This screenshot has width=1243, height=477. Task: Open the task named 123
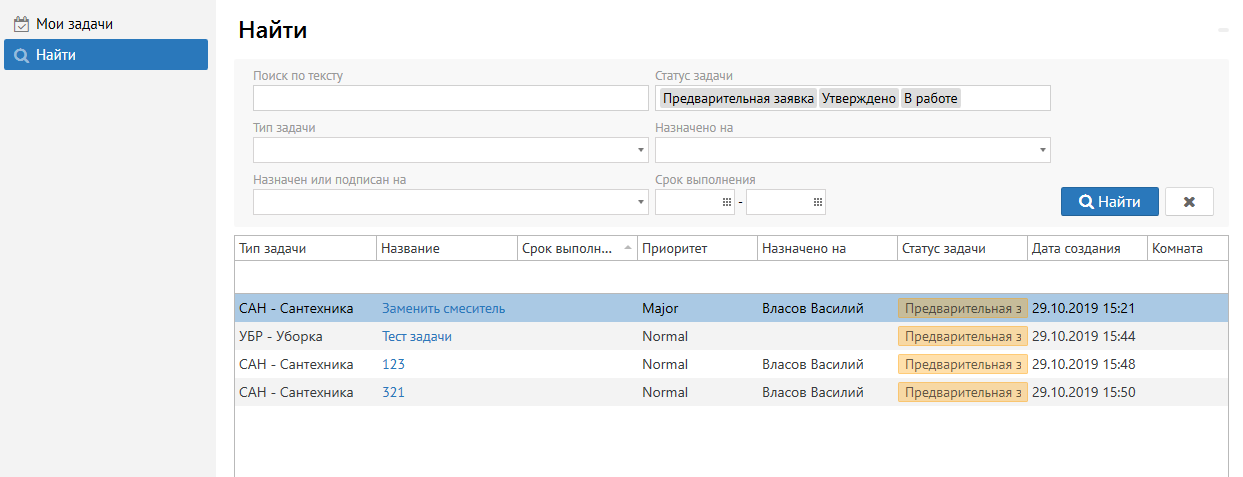coord(393,365)
